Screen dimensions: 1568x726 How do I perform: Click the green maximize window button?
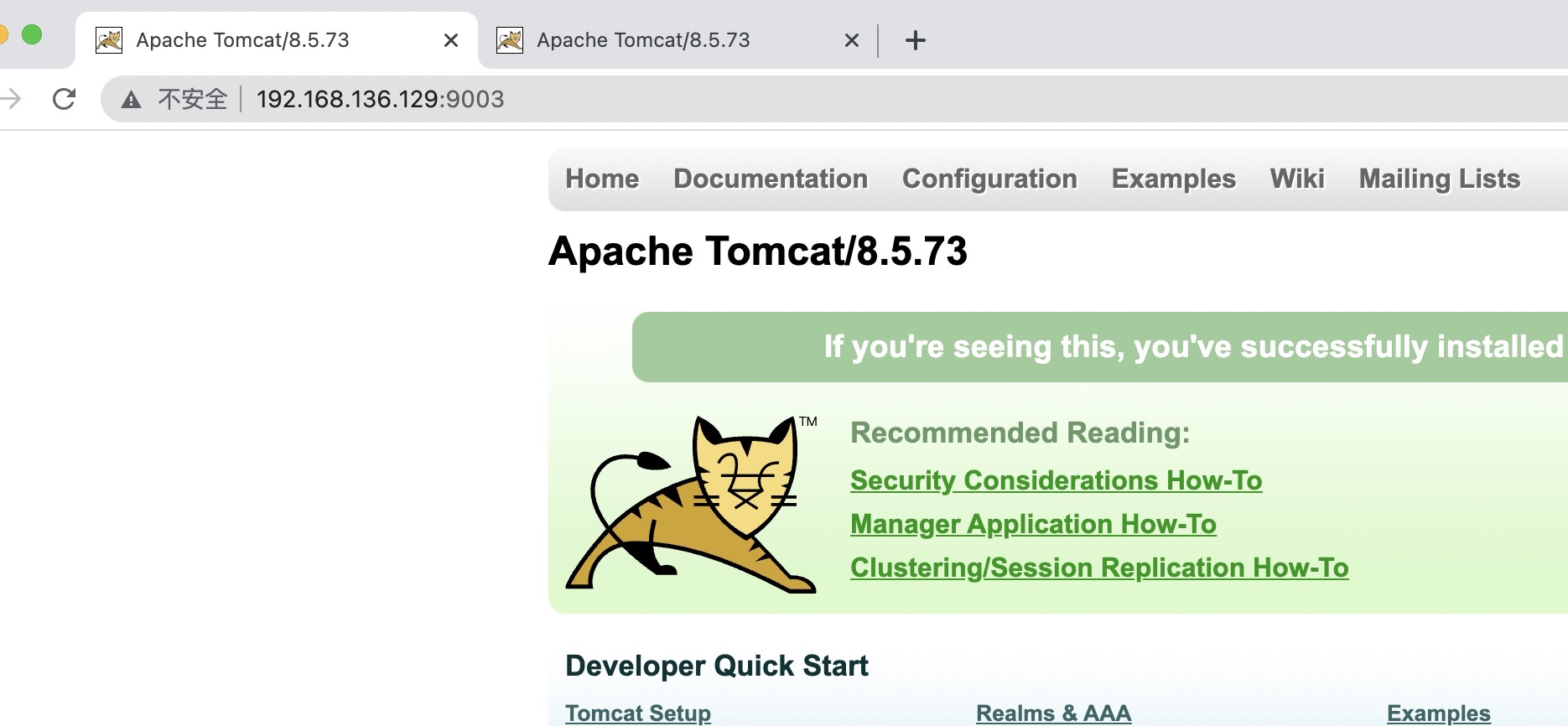click(x=32, y=34)
